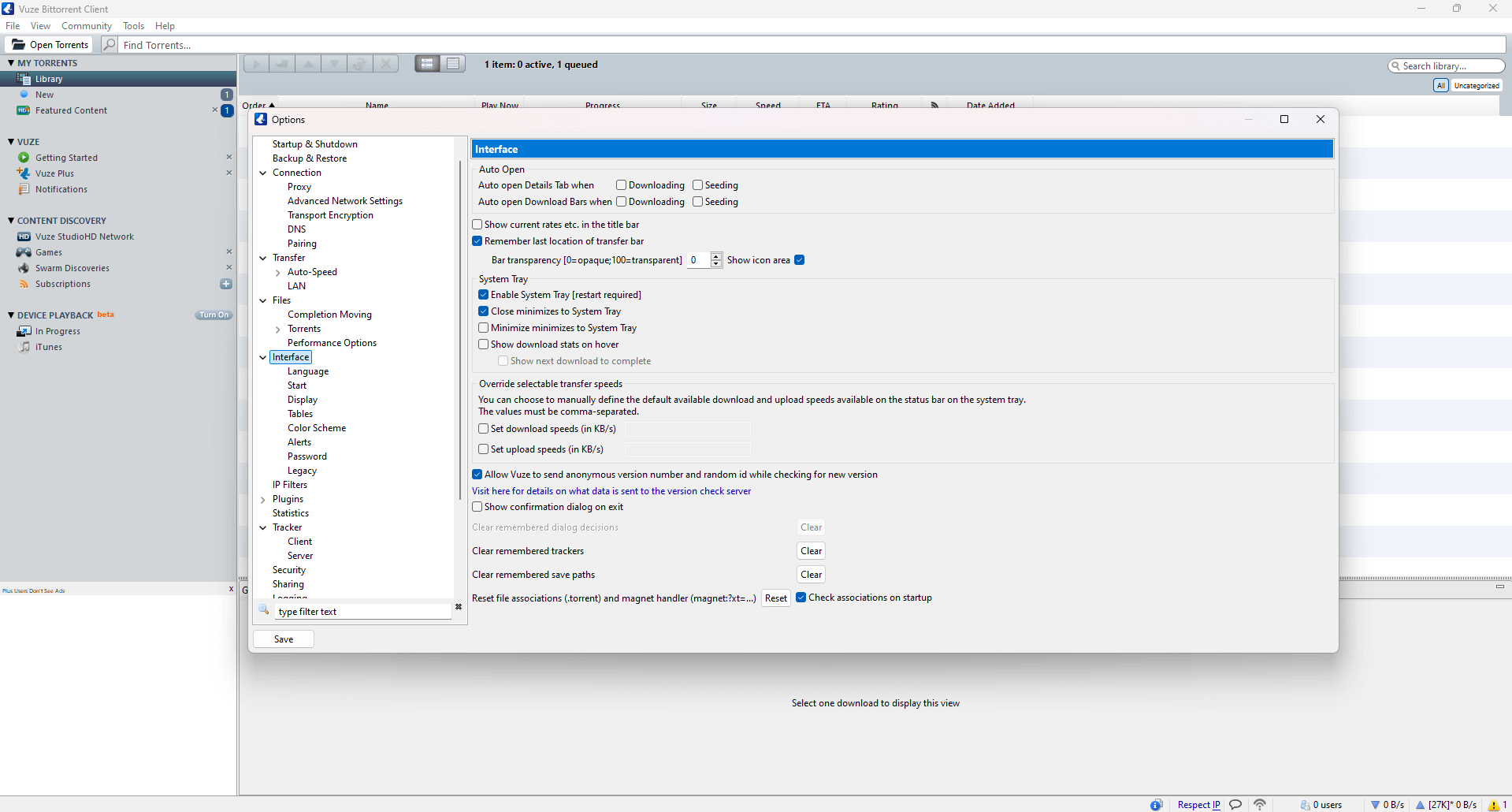Click the toolbar move-down arrow button

[x=334, y=64]
